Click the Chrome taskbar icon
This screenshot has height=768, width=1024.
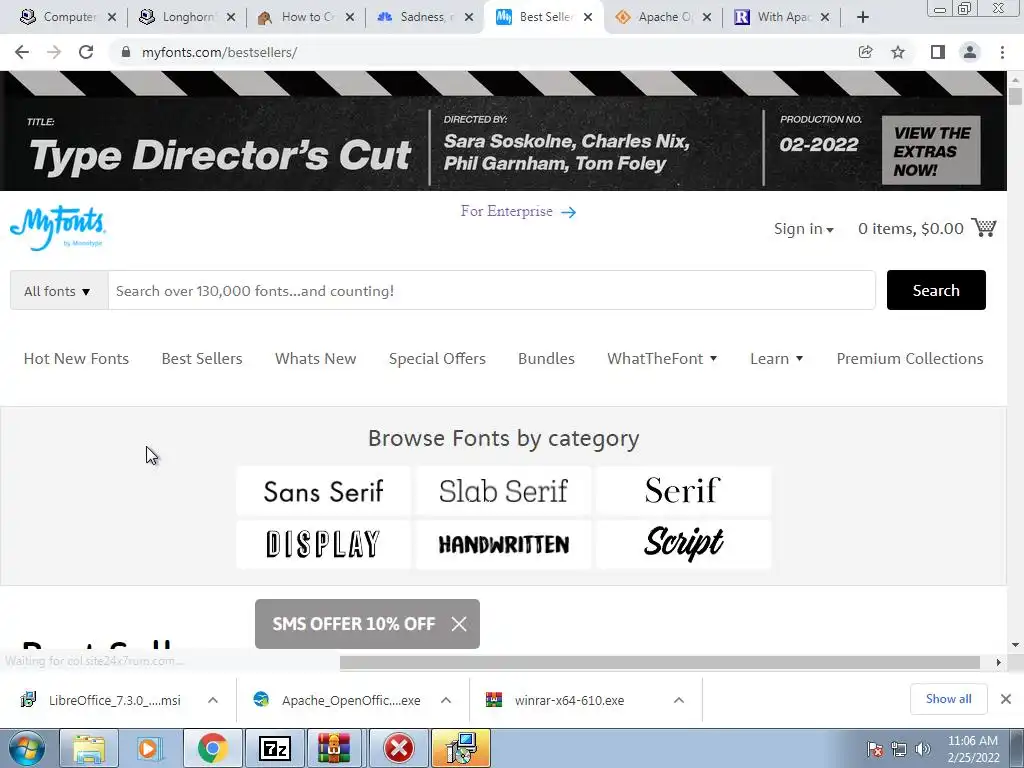pyautogui.click(x=212, y=748)
